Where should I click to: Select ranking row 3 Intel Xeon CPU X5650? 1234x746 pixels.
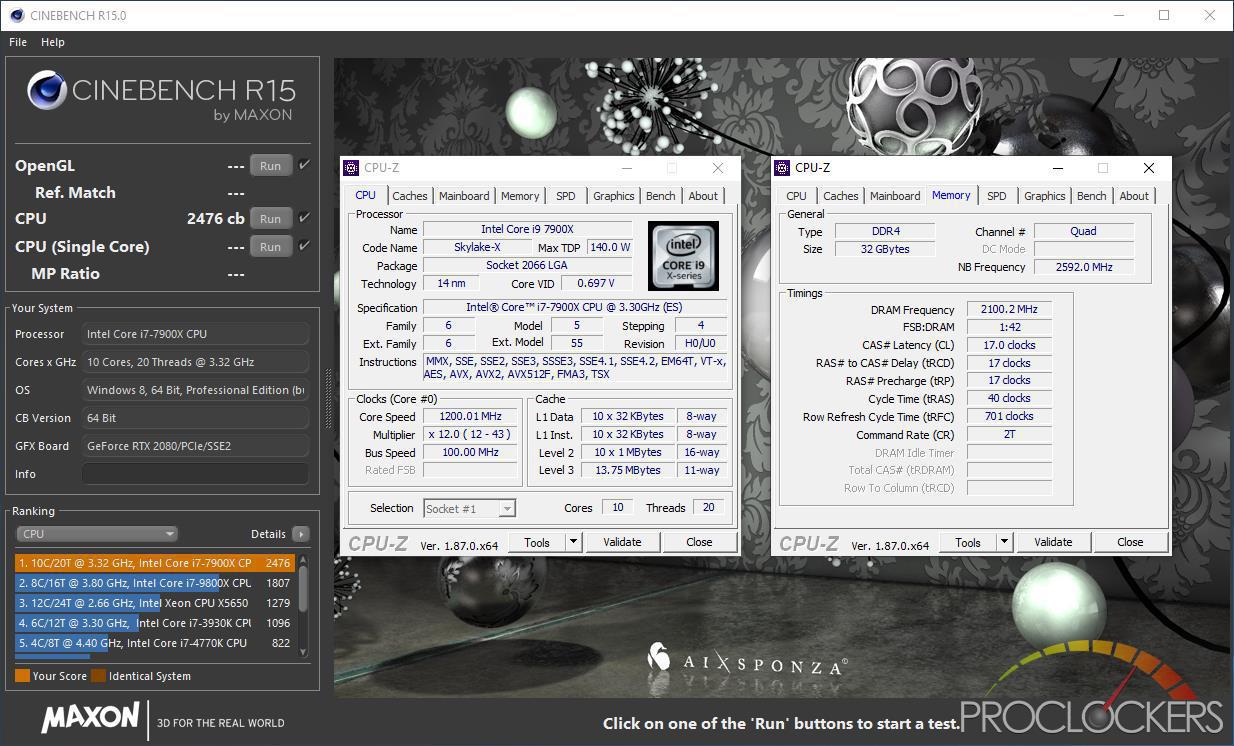[155, 603]
